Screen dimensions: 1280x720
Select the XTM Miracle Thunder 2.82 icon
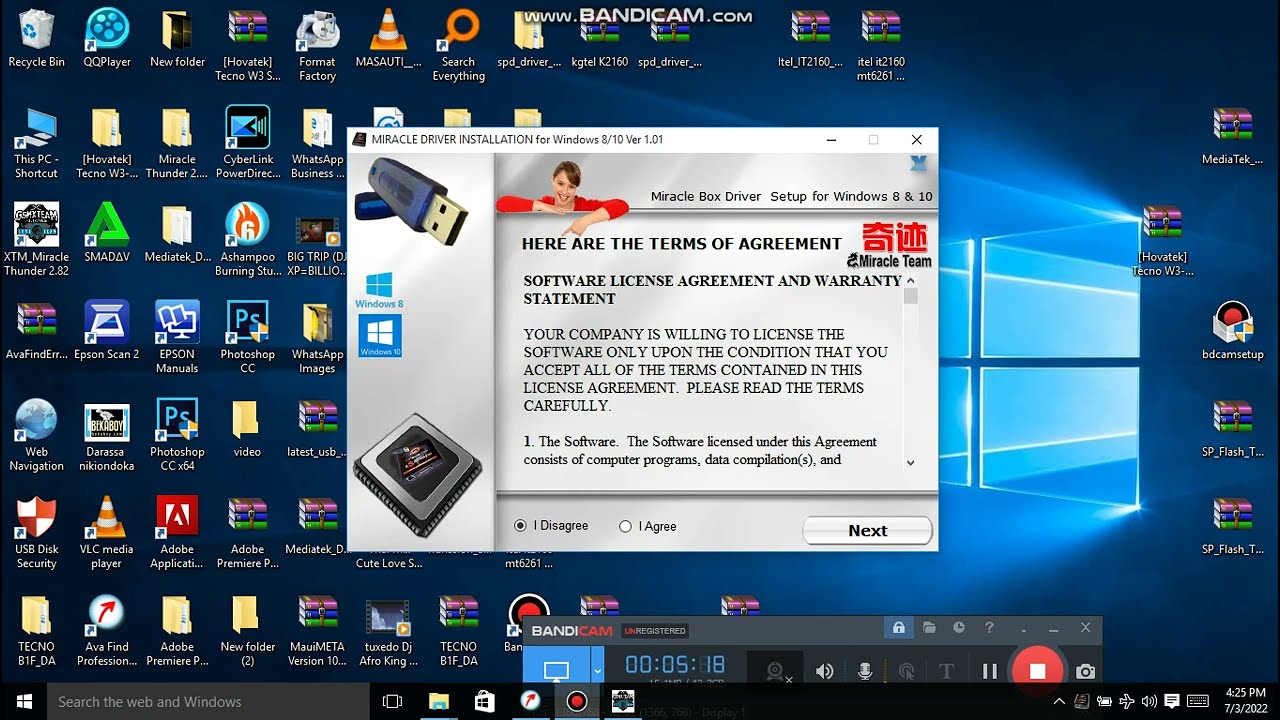click(37, 240)
